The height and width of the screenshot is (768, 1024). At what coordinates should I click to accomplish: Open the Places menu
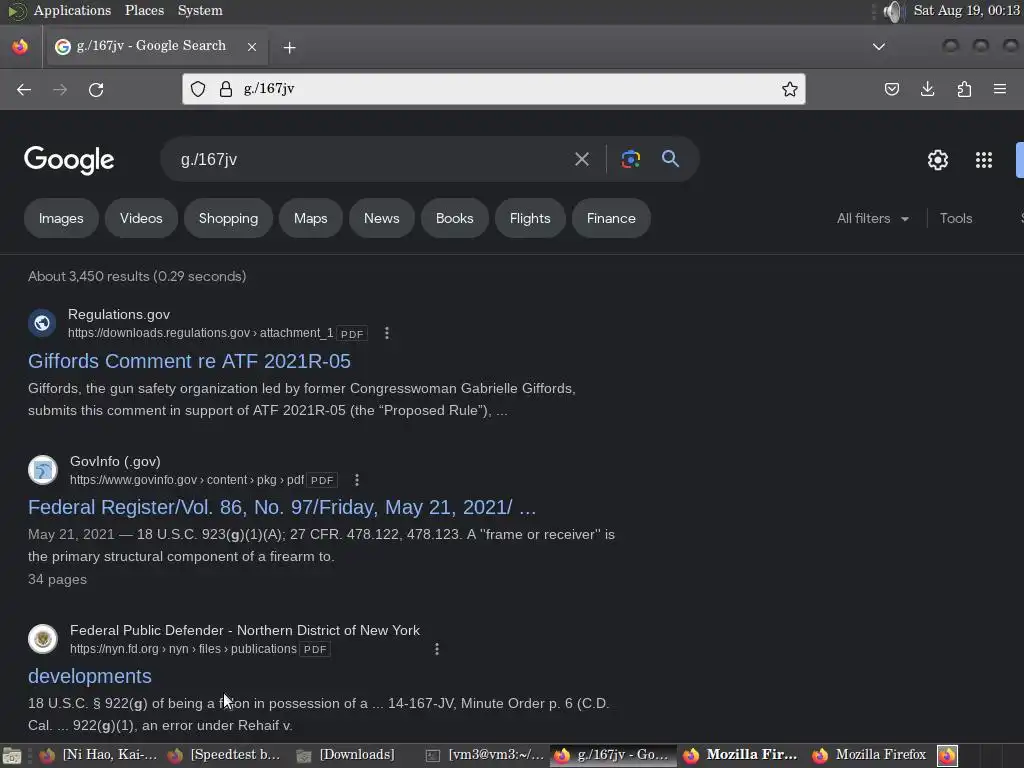144,10
